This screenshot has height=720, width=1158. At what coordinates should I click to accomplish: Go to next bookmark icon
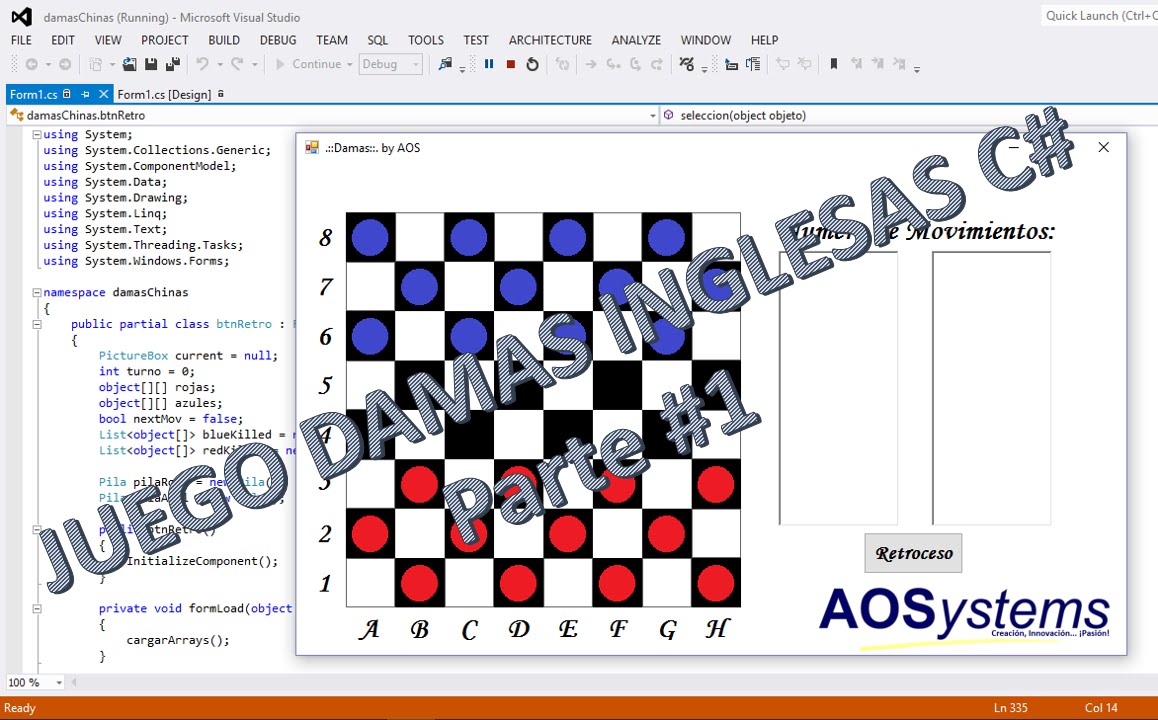tap(877, 64)
